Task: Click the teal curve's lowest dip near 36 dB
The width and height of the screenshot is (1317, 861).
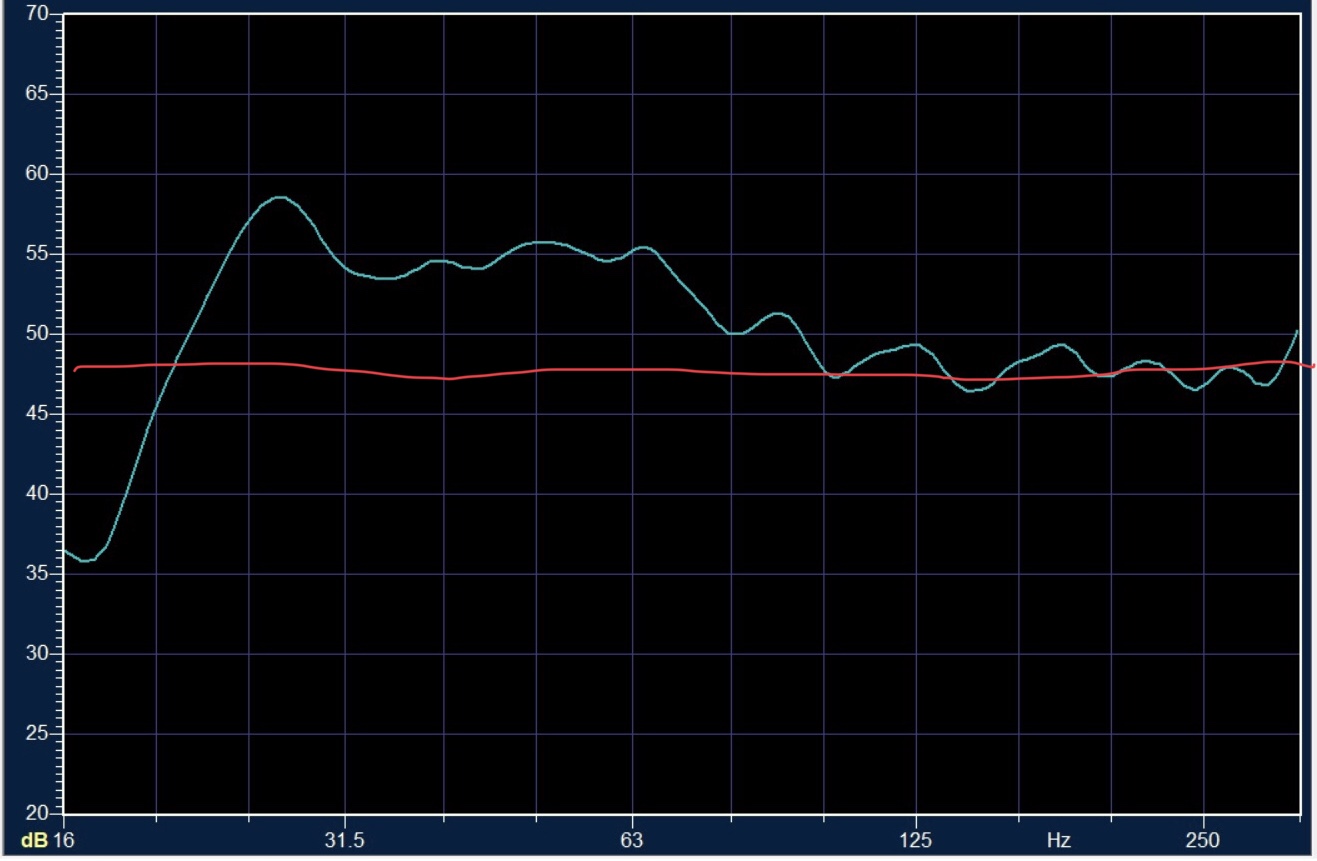Action: (x=87, y=560)
